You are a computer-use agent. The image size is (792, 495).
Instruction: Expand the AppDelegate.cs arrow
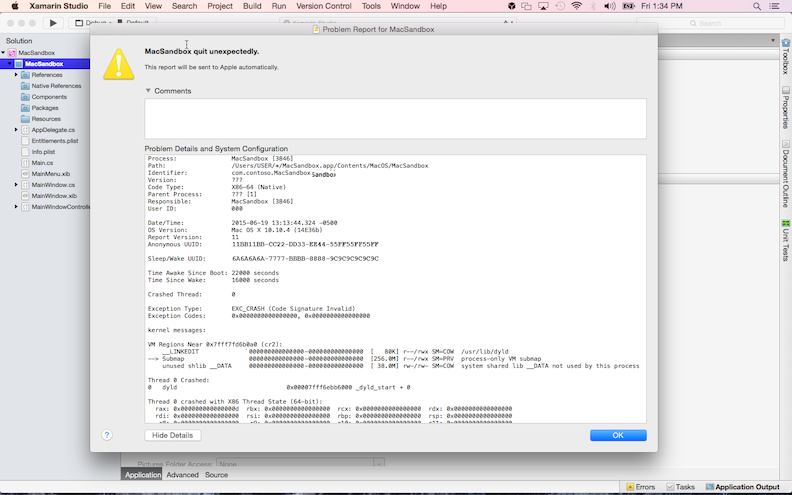[x=16, y=130]
